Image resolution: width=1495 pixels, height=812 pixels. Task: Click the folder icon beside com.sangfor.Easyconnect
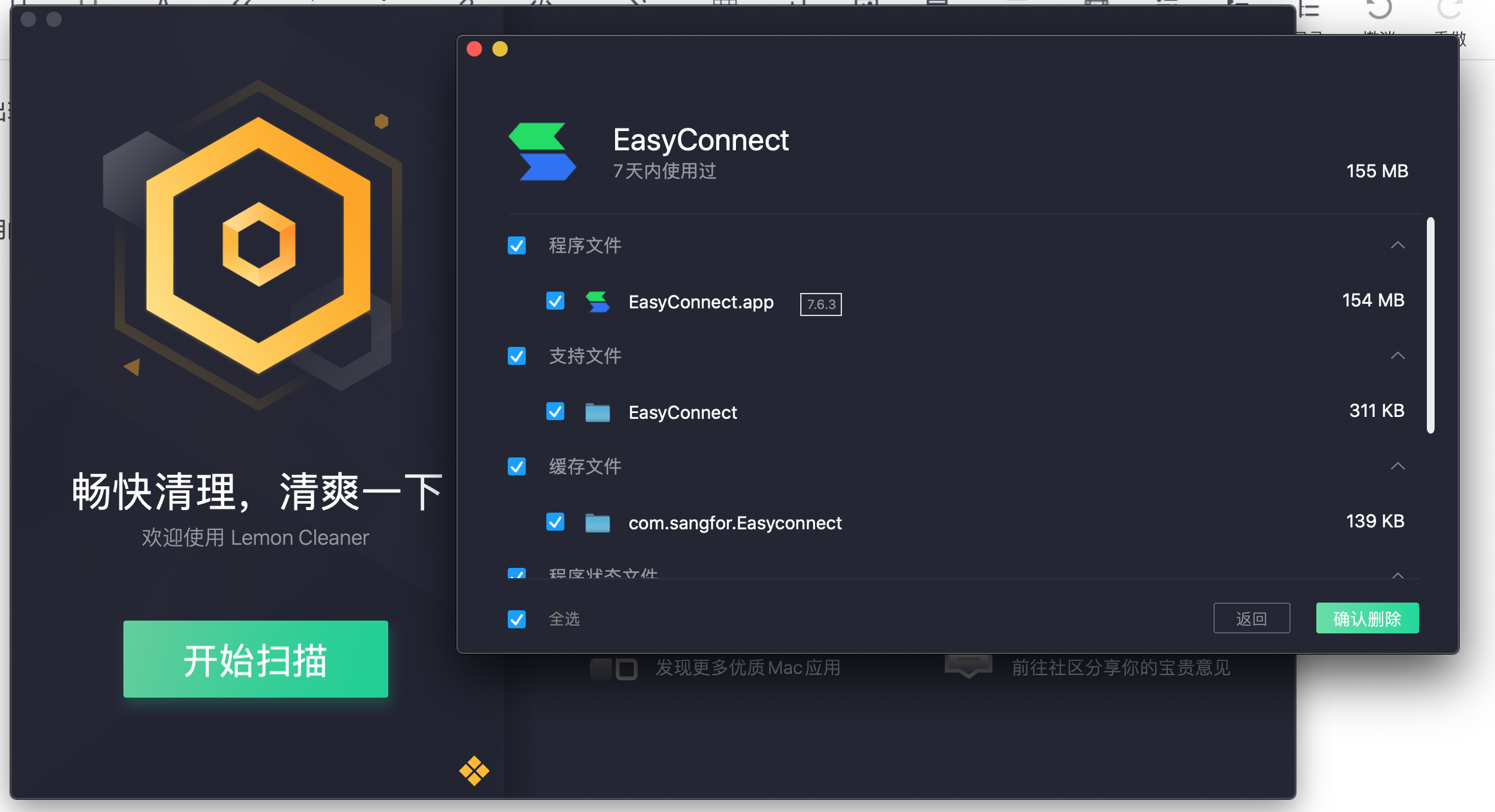597,522
